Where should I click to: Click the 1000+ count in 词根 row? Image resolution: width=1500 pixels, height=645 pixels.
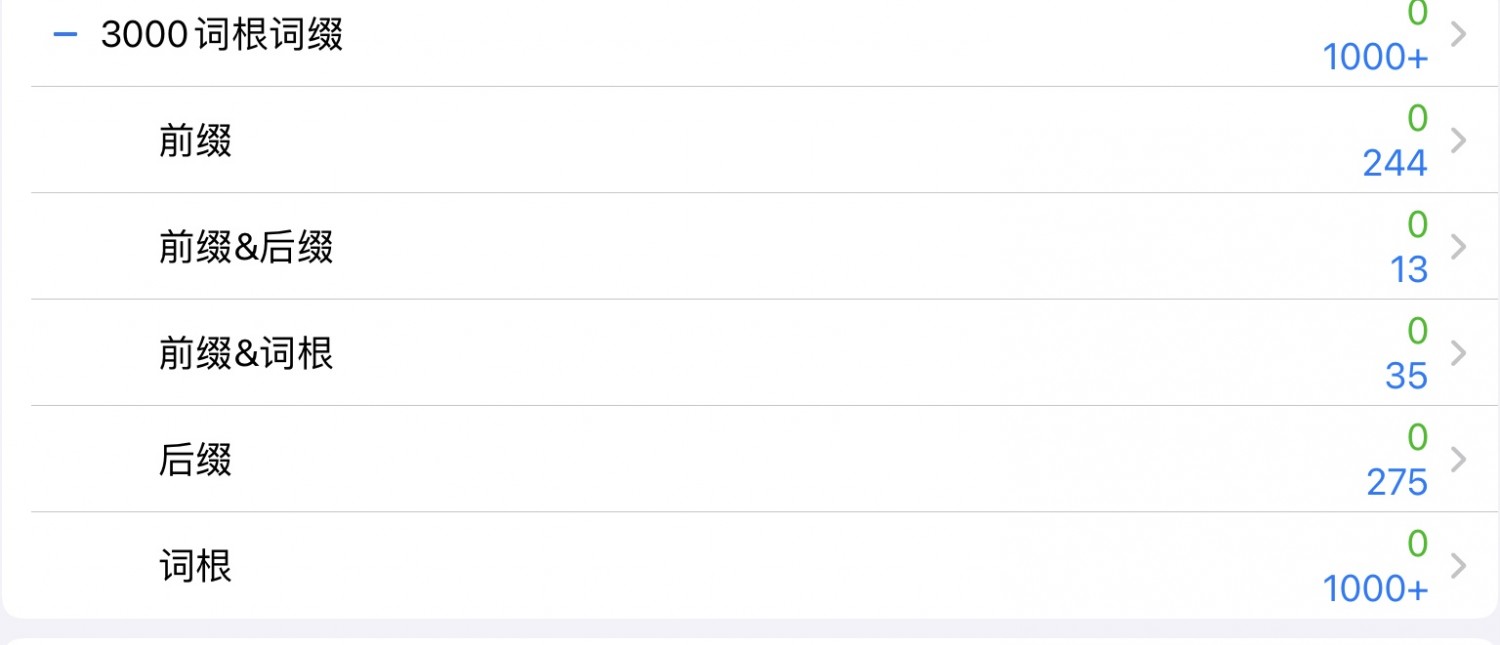coord(1376,589)
